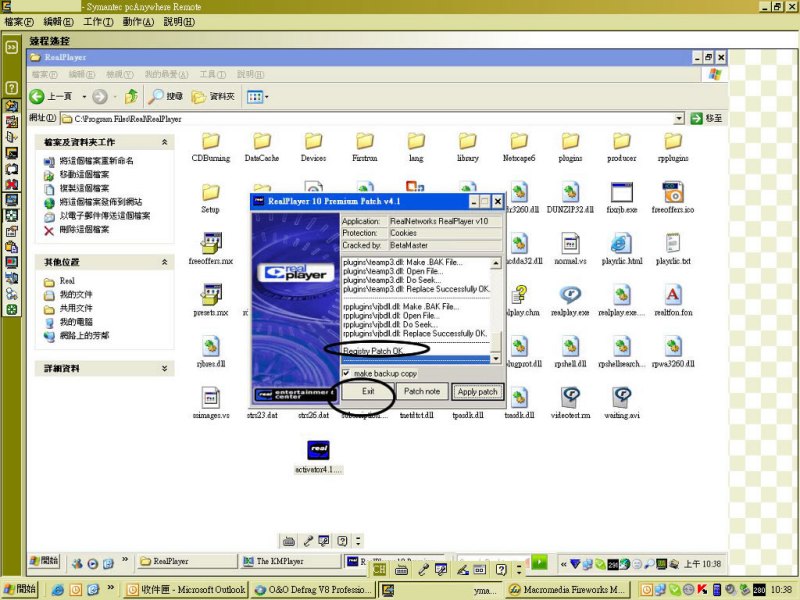Select the Netscape6 folder icon
The width and height of the screenshot is (800, 600).
[x=519, y=141]
